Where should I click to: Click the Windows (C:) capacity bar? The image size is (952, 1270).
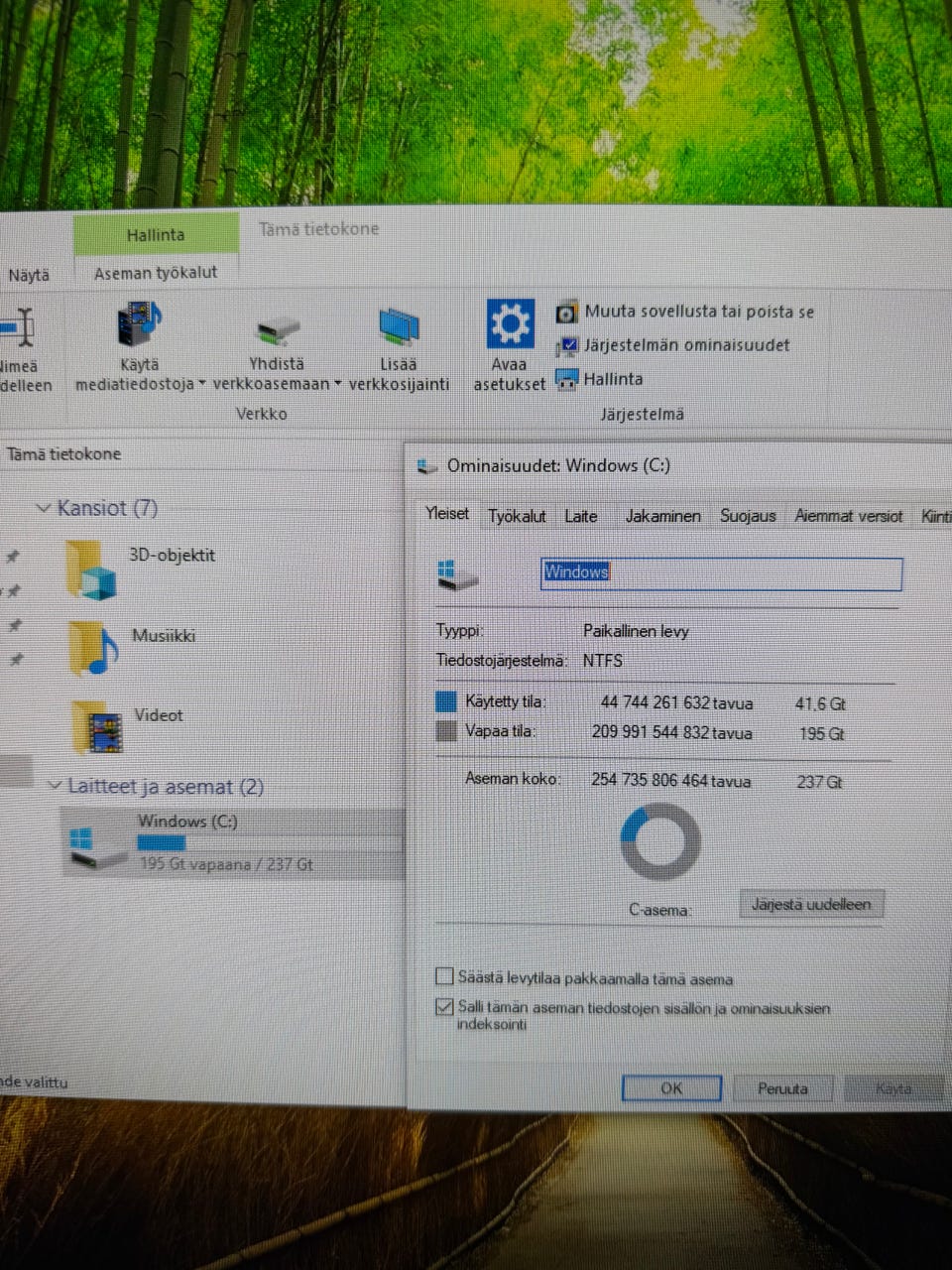(269, 842)
